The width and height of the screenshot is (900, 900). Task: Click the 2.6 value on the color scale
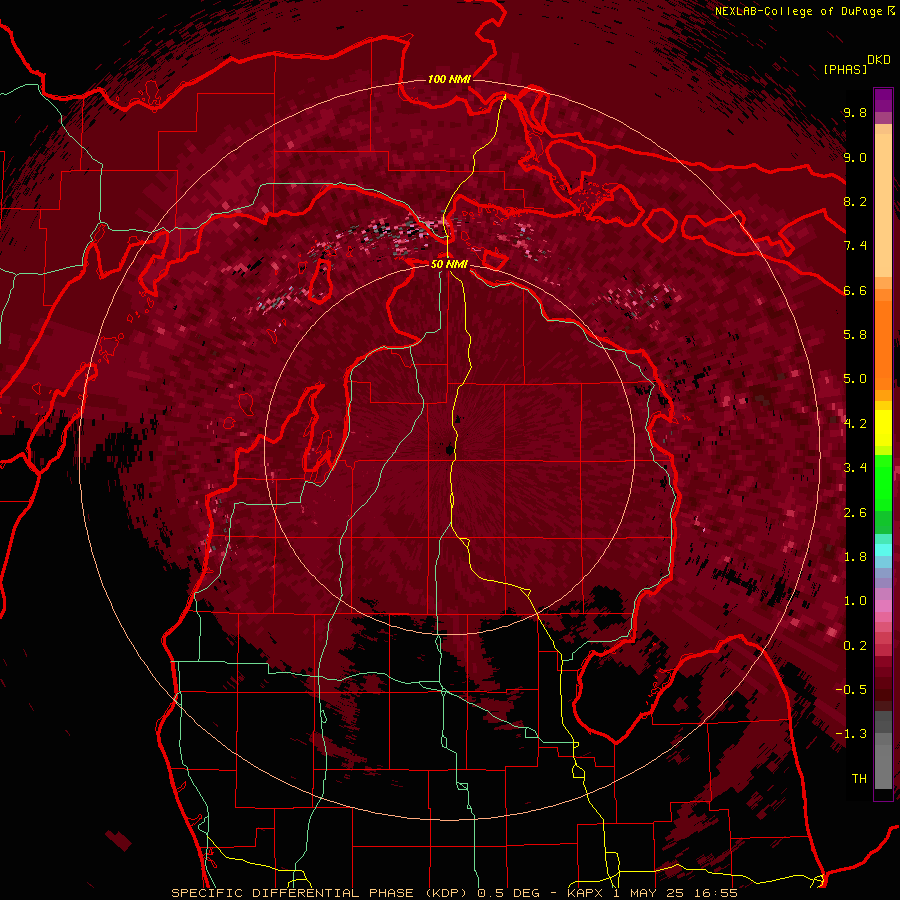click(855, 513)
